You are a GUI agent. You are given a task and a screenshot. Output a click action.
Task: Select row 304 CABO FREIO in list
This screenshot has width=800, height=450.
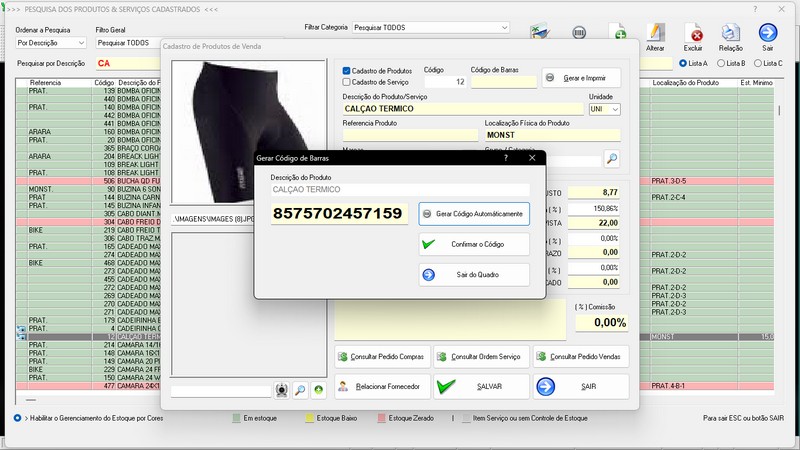pos(88,222)
